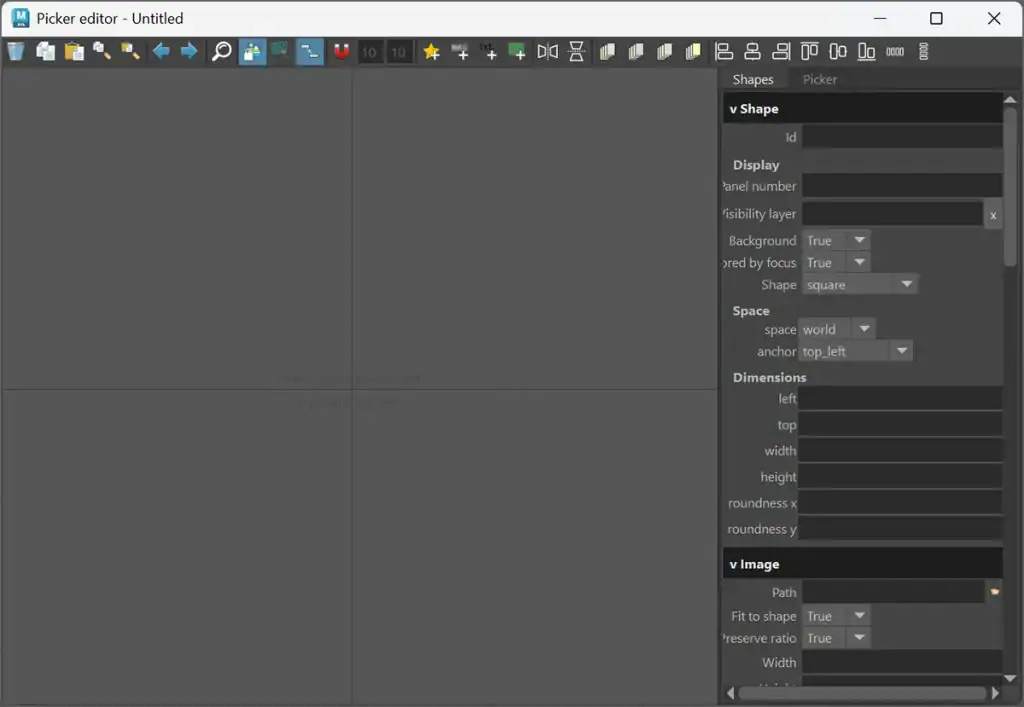
Task: Delete selected shapes with trash icon
Action: point(16,51)
